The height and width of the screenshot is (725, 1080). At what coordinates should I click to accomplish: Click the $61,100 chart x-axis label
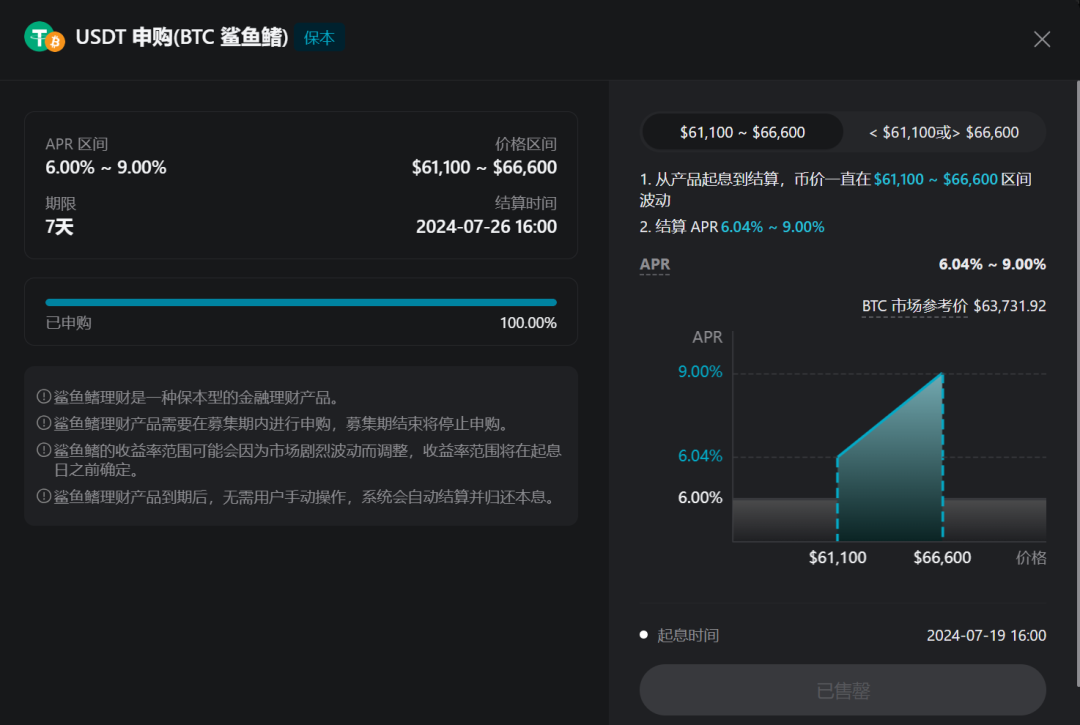click(838, 558)
